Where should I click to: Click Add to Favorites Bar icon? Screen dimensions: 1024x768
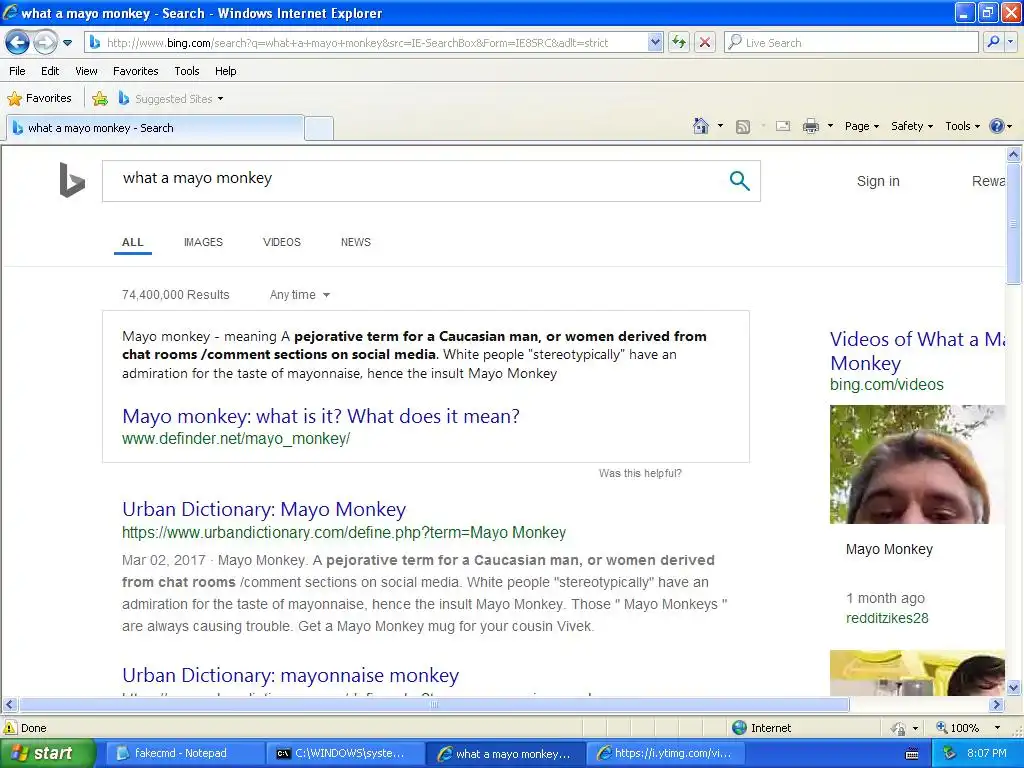[100, 99]
